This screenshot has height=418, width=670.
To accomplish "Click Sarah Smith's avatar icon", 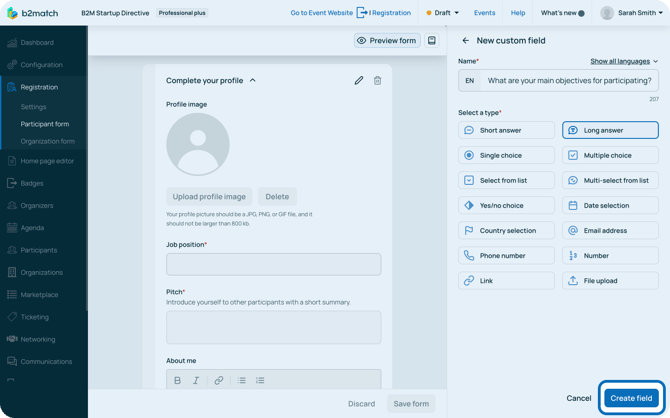I will coord(607,13).
